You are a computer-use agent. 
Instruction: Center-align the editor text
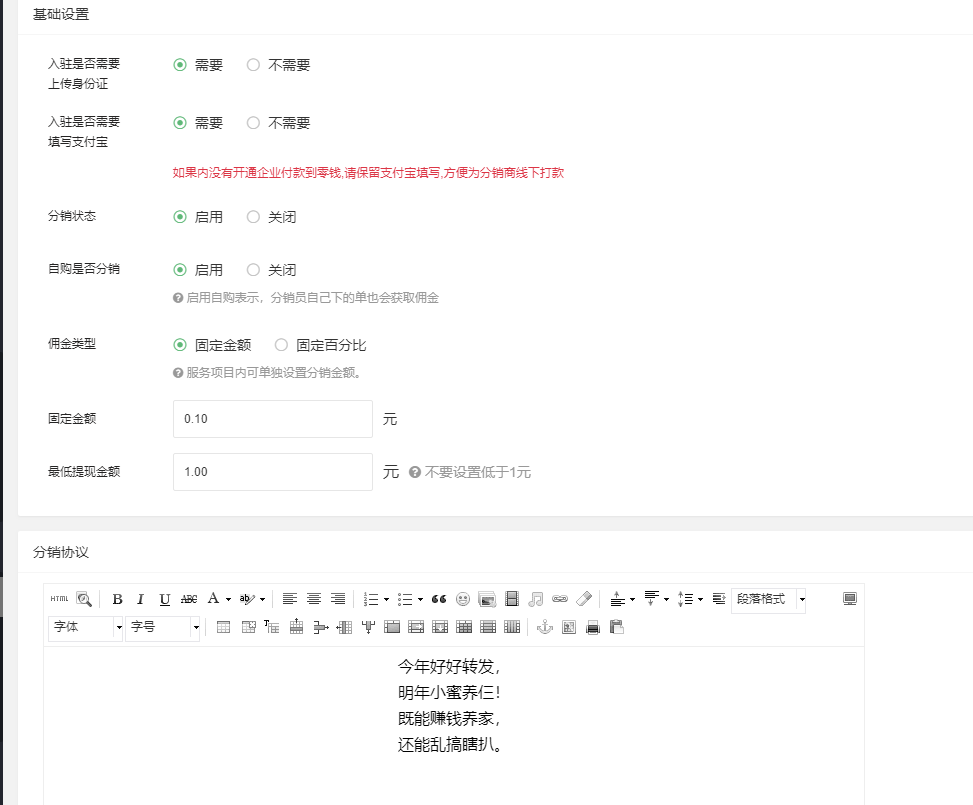coord(313,599)
